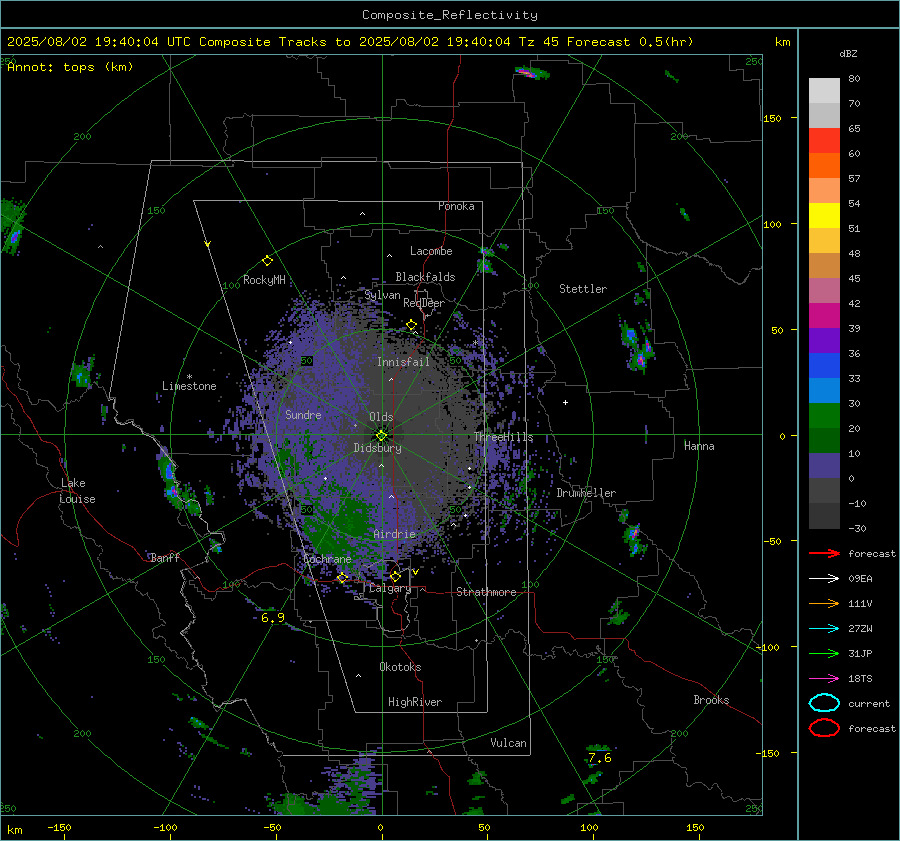Click the Hanna town label
The width and height of the screenshot is (900, 841).
[x=699, y=446]
